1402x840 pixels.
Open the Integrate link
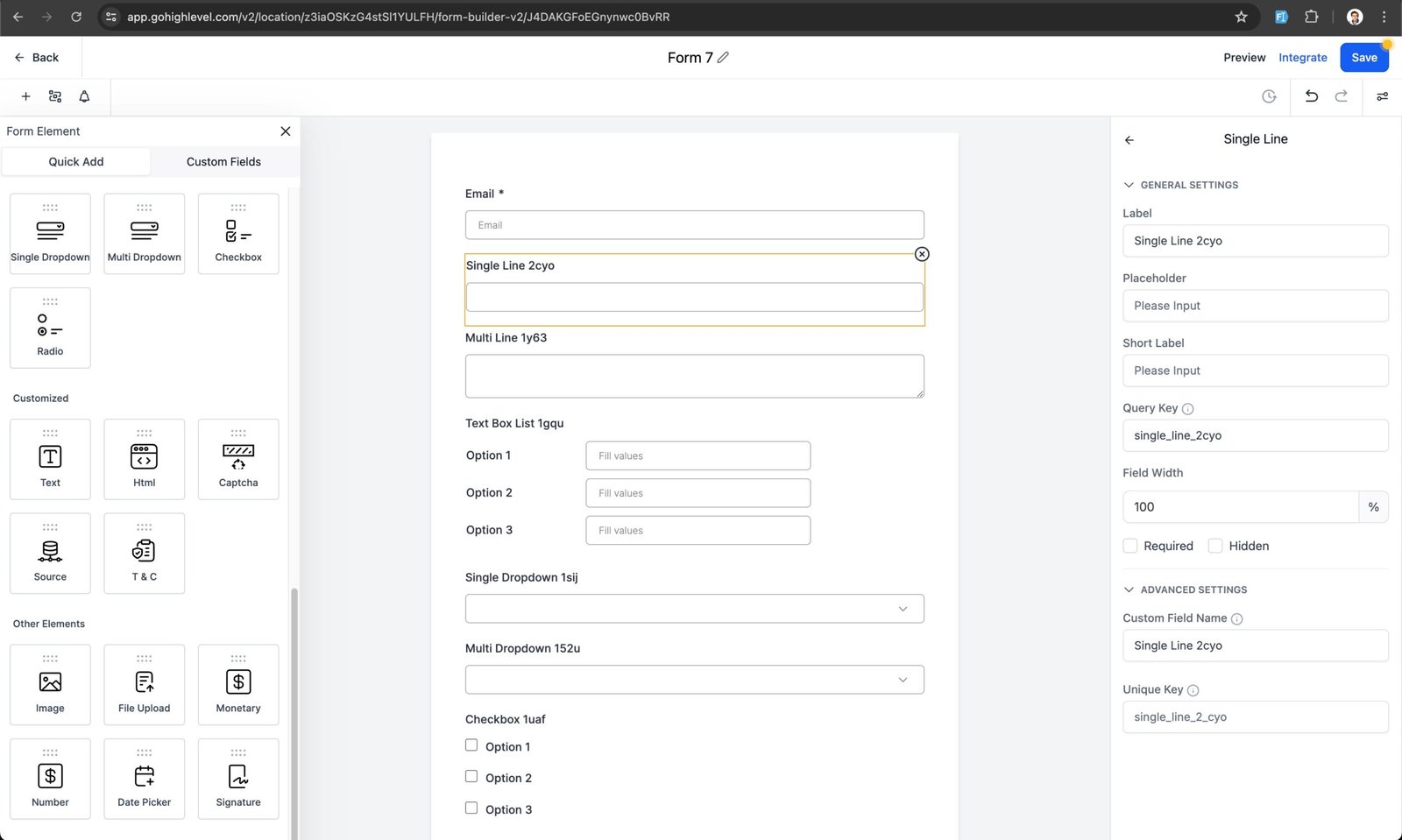(1302, 58)
